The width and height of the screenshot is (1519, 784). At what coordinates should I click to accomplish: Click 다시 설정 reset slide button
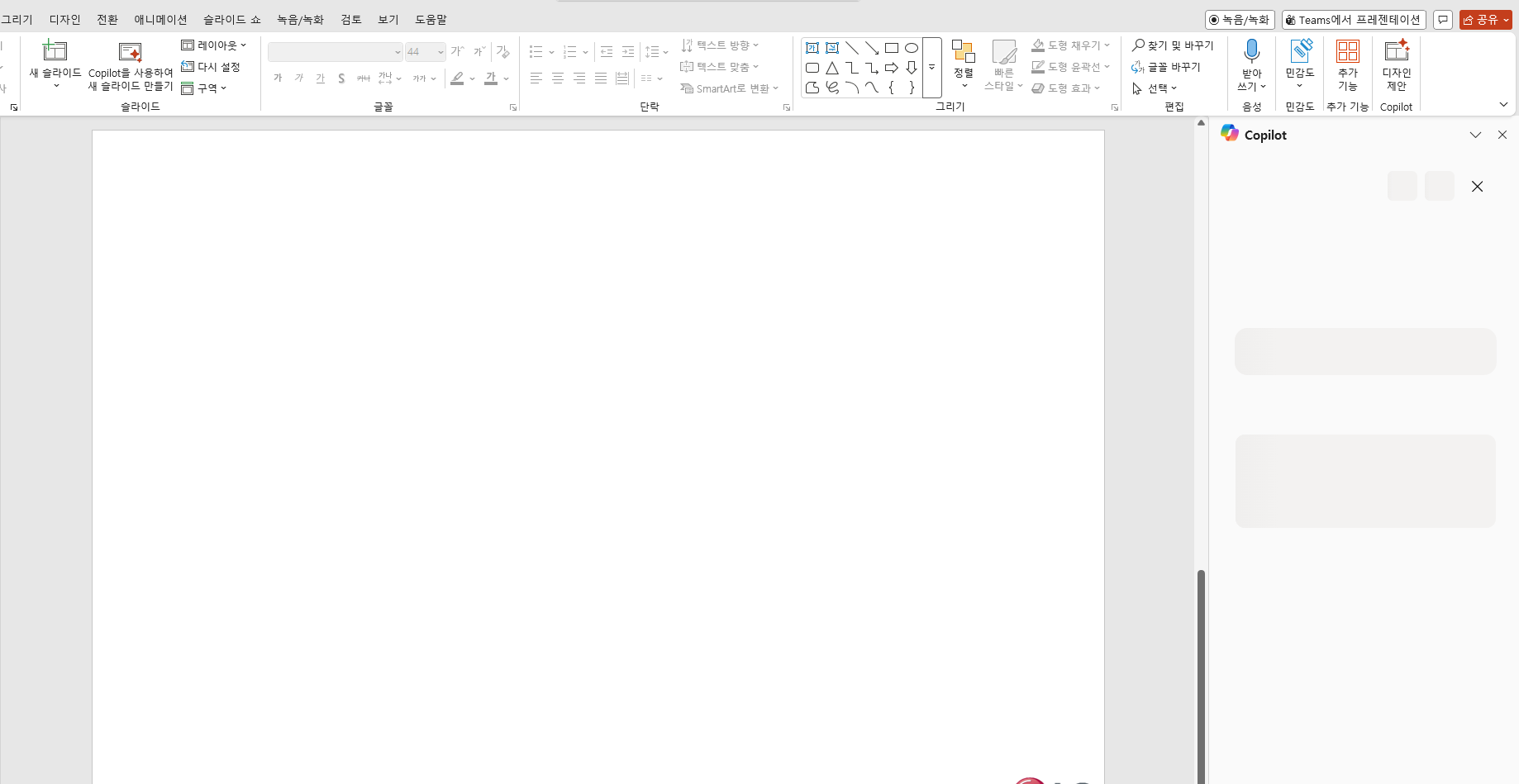tap(211, 67)
